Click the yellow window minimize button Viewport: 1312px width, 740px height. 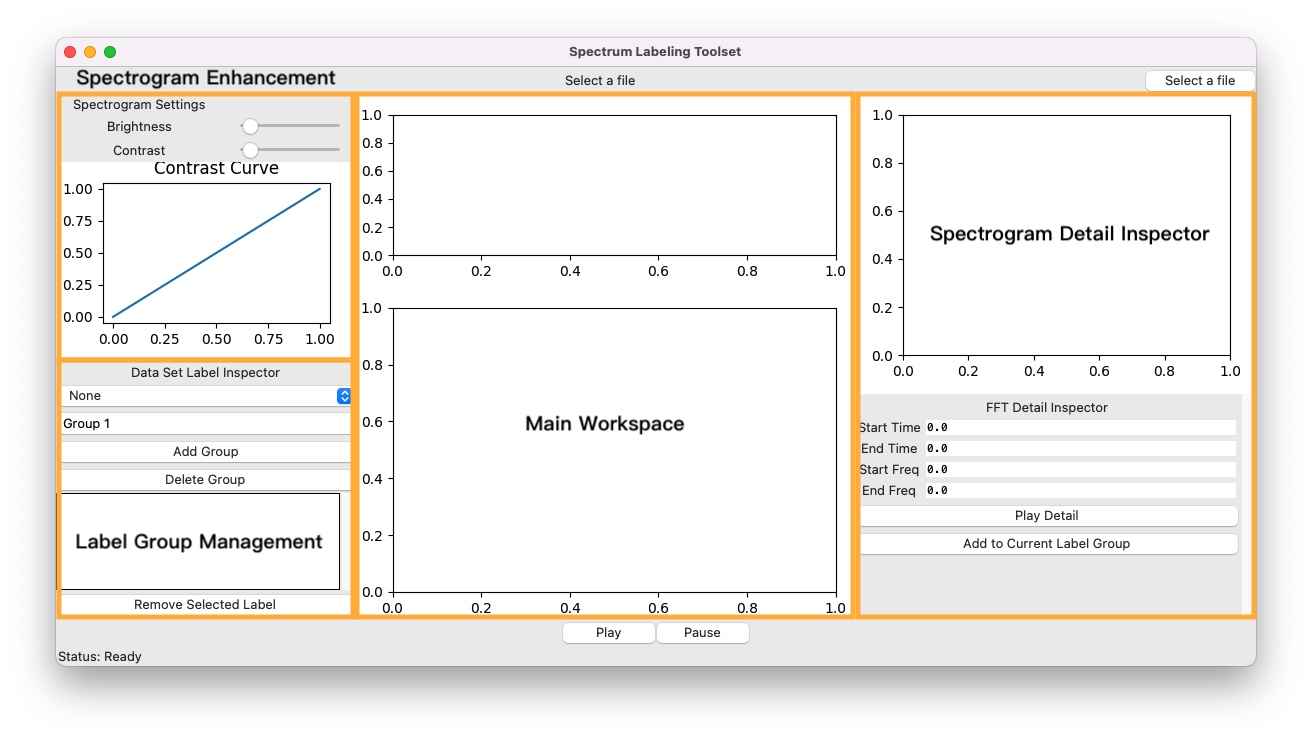(90, 52)
